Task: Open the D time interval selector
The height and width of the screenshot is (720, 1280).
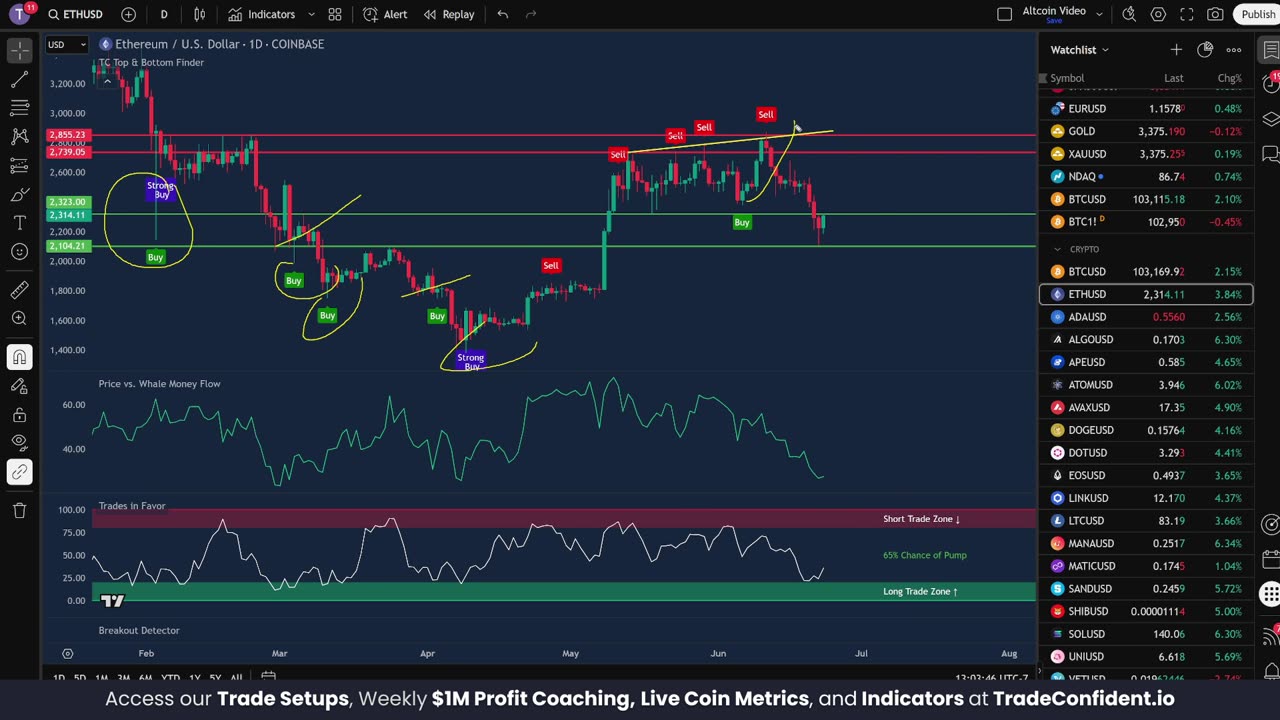Action: 164,14
